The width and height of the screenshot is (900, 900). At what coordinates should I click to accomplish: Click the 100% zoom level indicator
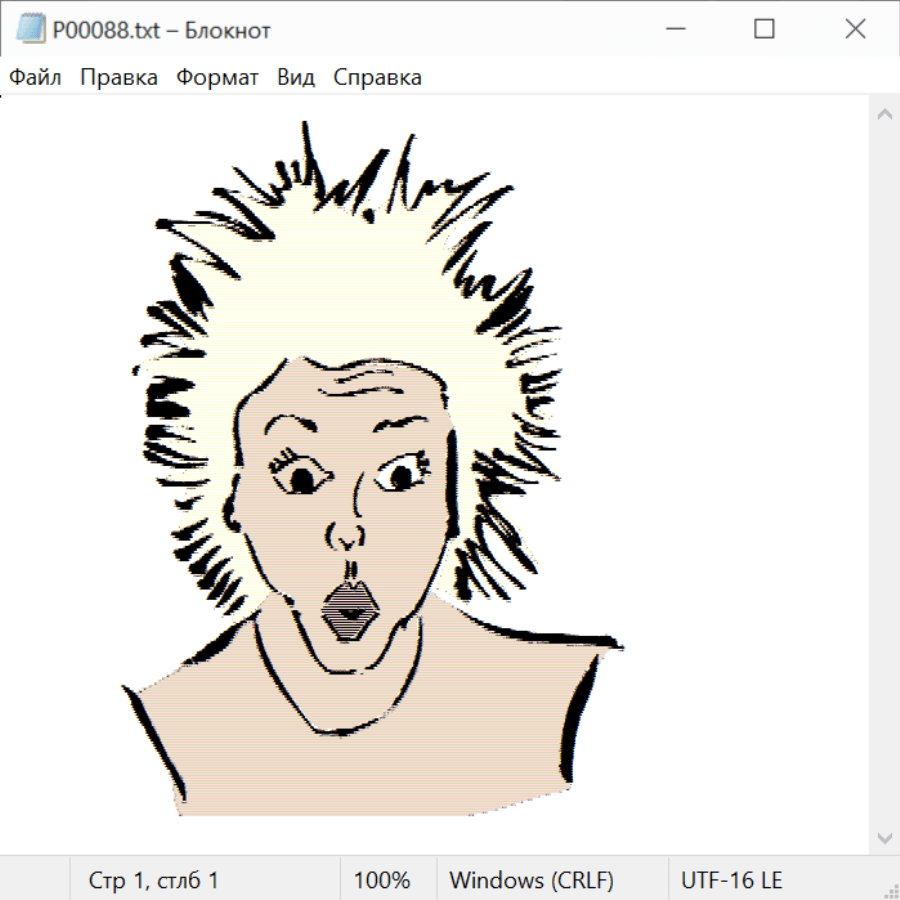click(x=382, y=881)
